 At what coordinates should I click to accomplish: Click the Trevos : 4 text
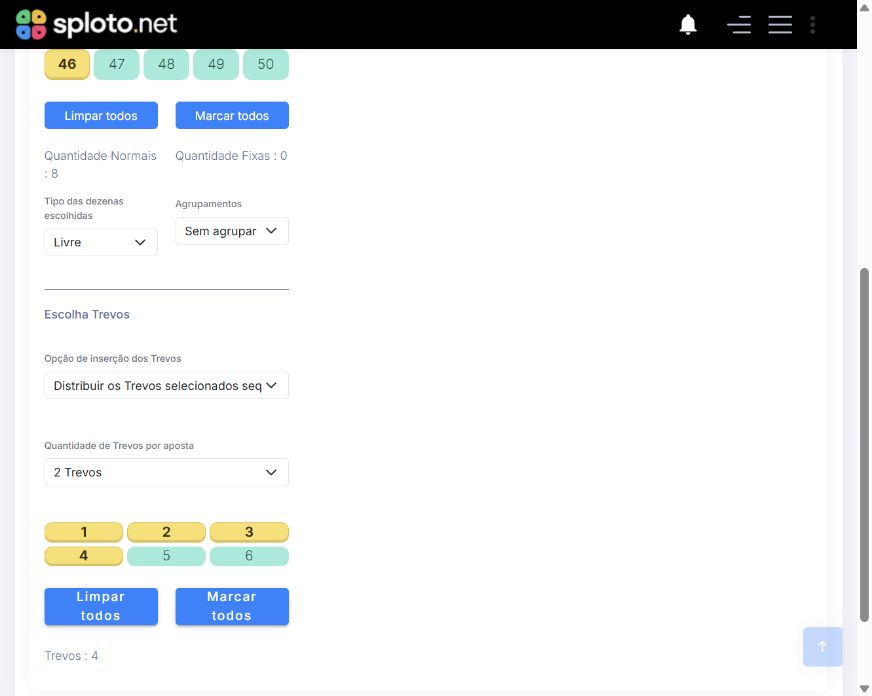(x=71, y=656)
